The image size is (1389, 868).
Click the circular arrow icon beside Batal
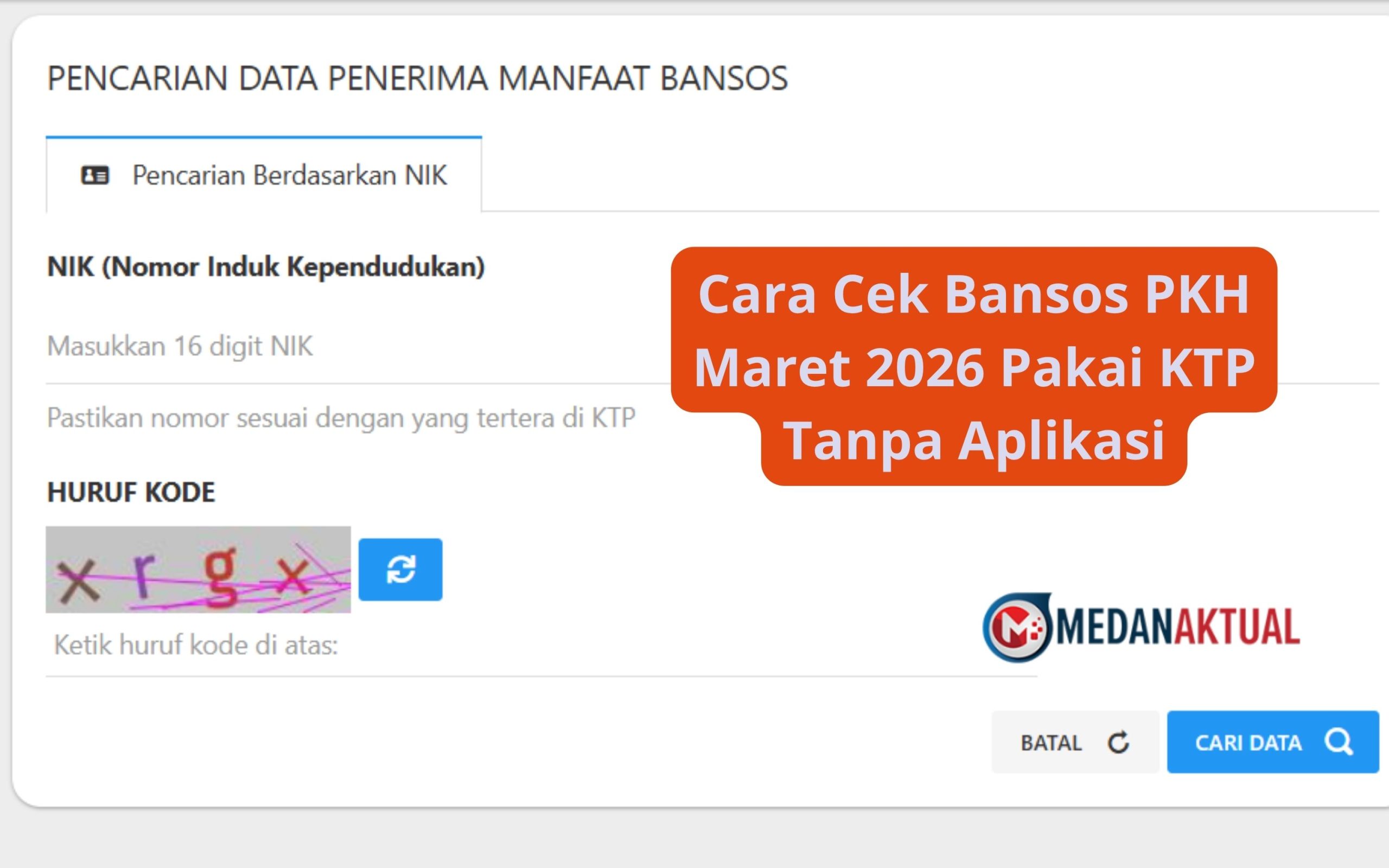coord(1118,742)
